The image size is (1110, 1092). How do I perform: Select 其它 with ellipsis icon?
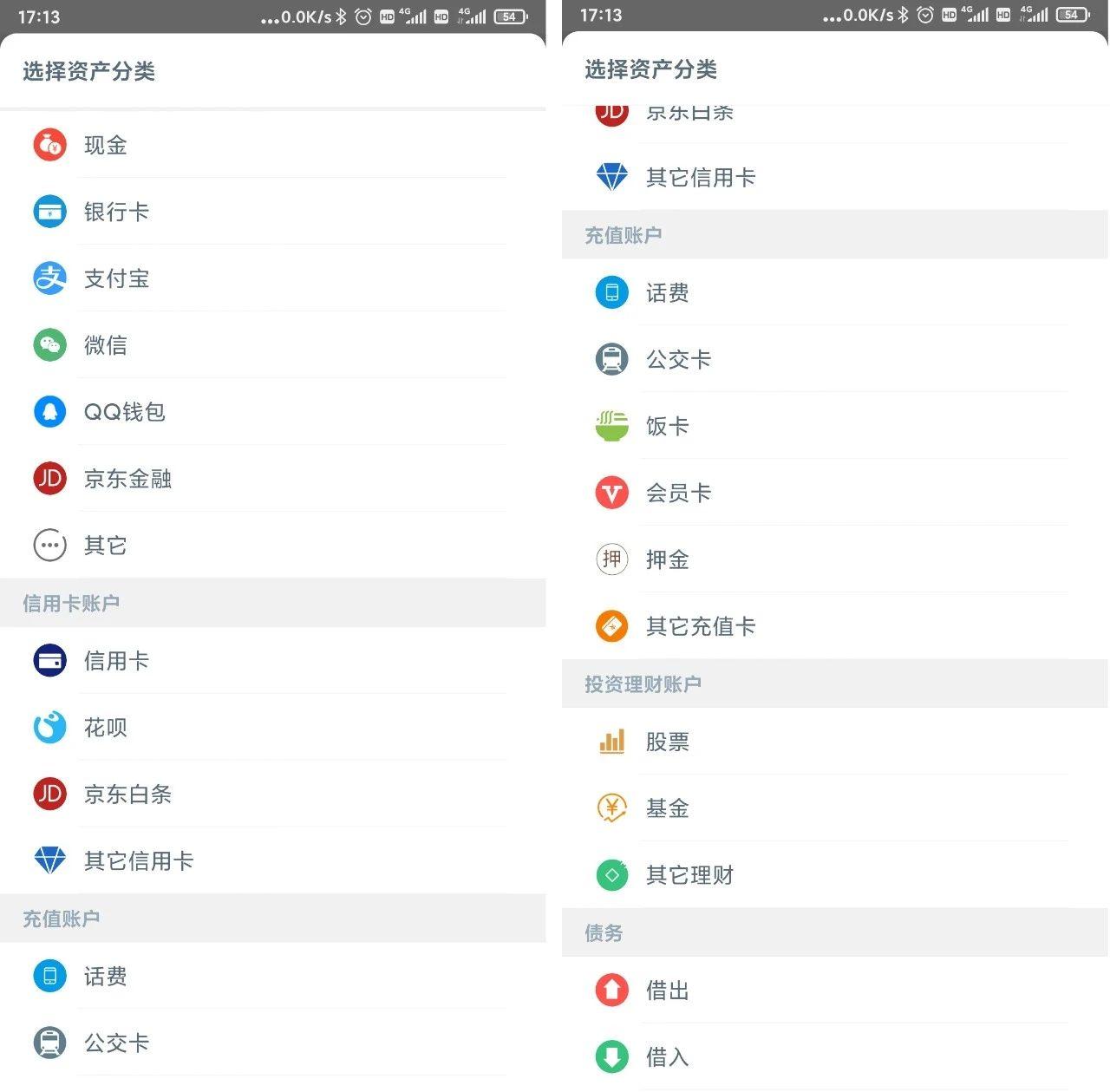273,546
